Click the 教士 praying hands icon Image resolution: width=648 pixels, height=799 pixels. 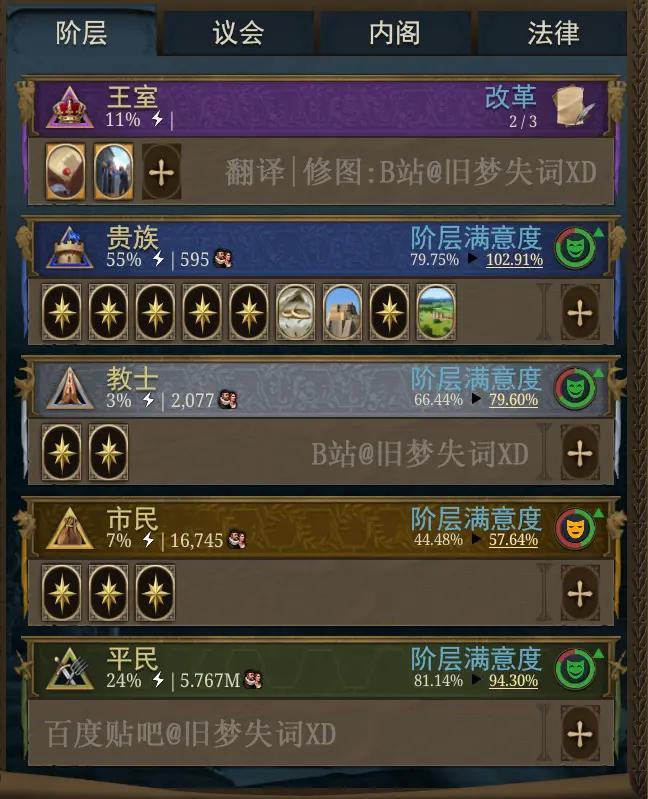tap(70, 388)
